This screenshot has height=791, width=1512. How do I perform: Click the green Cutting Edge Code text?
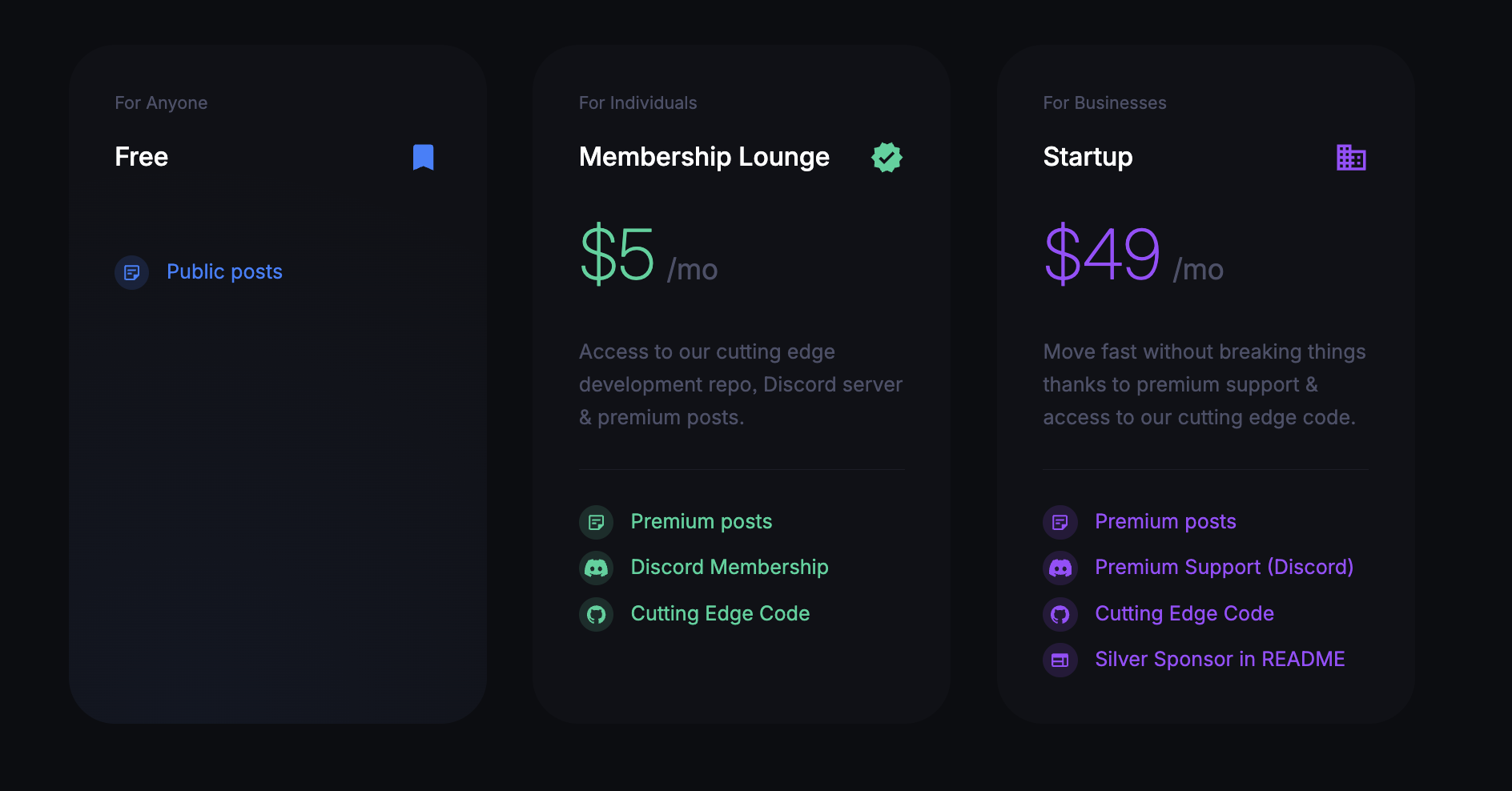[x=720, y=613]
